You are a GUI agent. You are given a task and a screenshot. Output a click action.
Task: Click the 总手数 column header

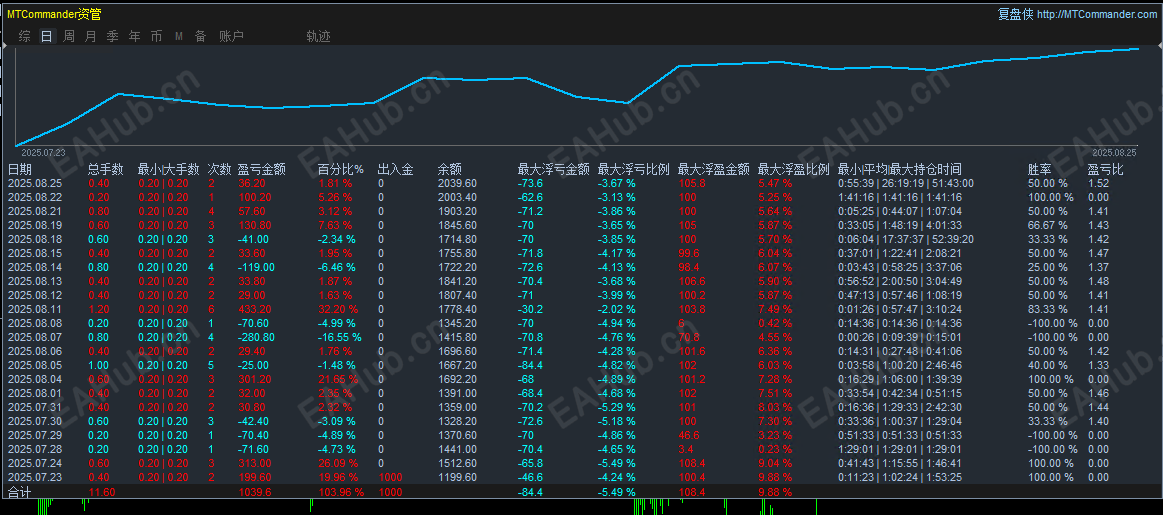pos(106,169)
